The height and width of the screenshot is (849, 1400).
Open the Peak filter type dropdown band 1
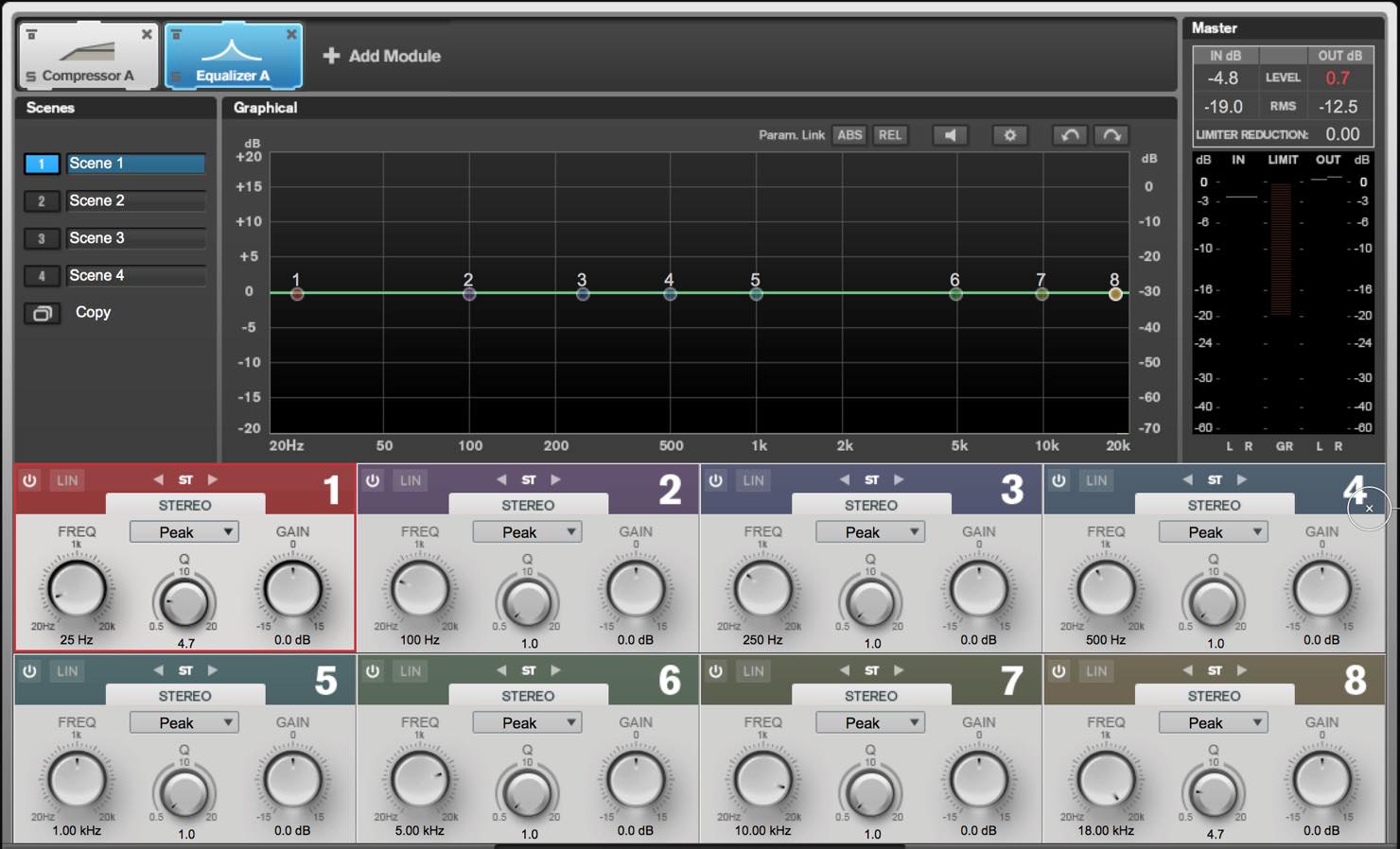point(184,532)
